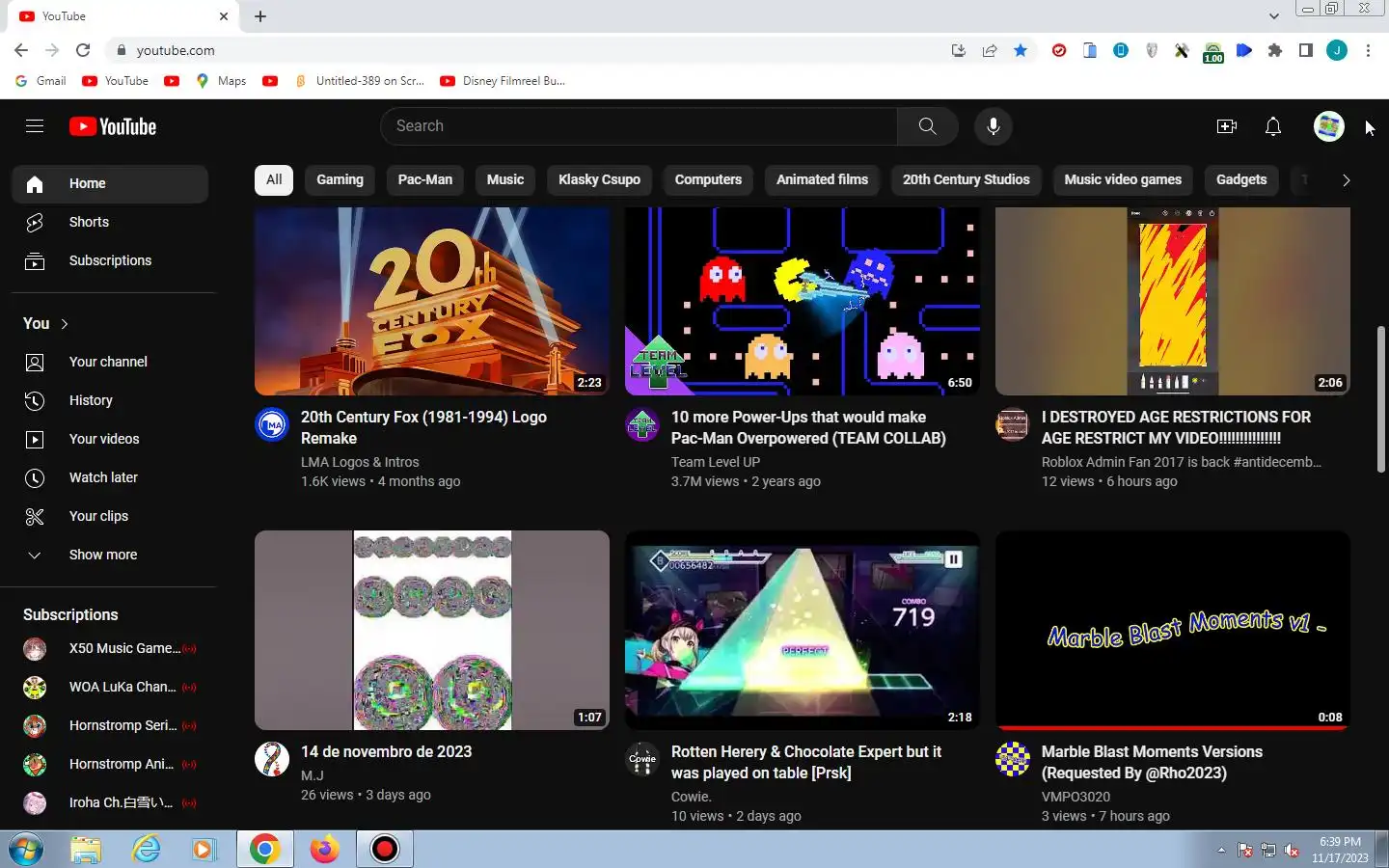Viewport: 1389px width, 868px height.
Task: Open the M.J channel avatar
Action: tap(272, 759)
